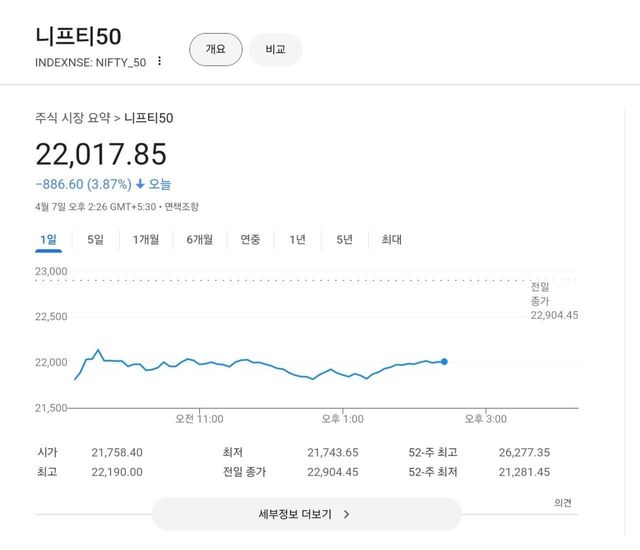This screenshot has height=550, width=640.
Task: Select the 개요 tab
Action: [x=216, y=49]
